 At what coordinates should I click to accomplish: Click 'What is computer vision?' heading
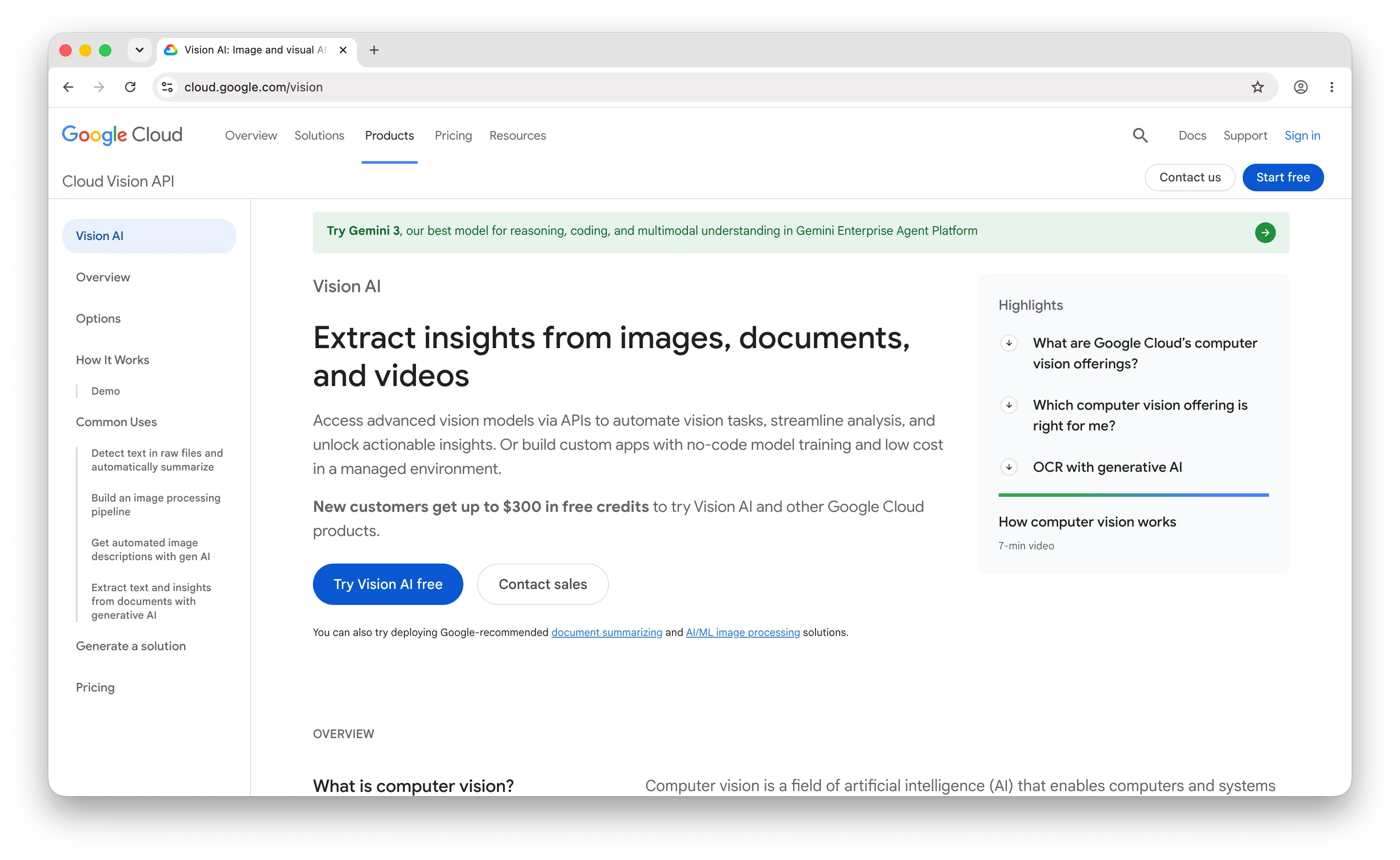413,785
